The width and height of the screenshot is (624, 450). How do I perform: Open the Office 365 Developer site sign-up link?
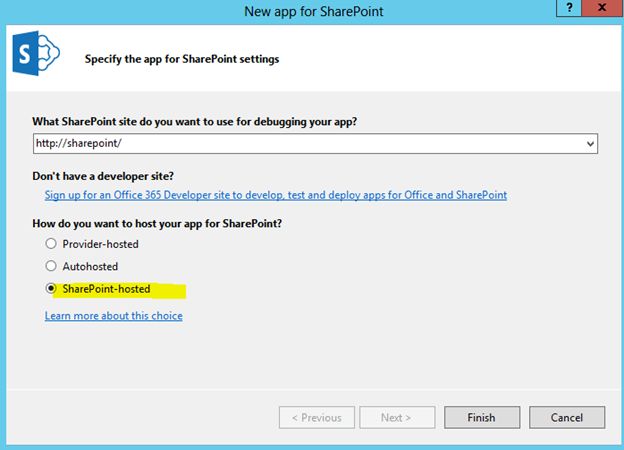pos(275,195)
